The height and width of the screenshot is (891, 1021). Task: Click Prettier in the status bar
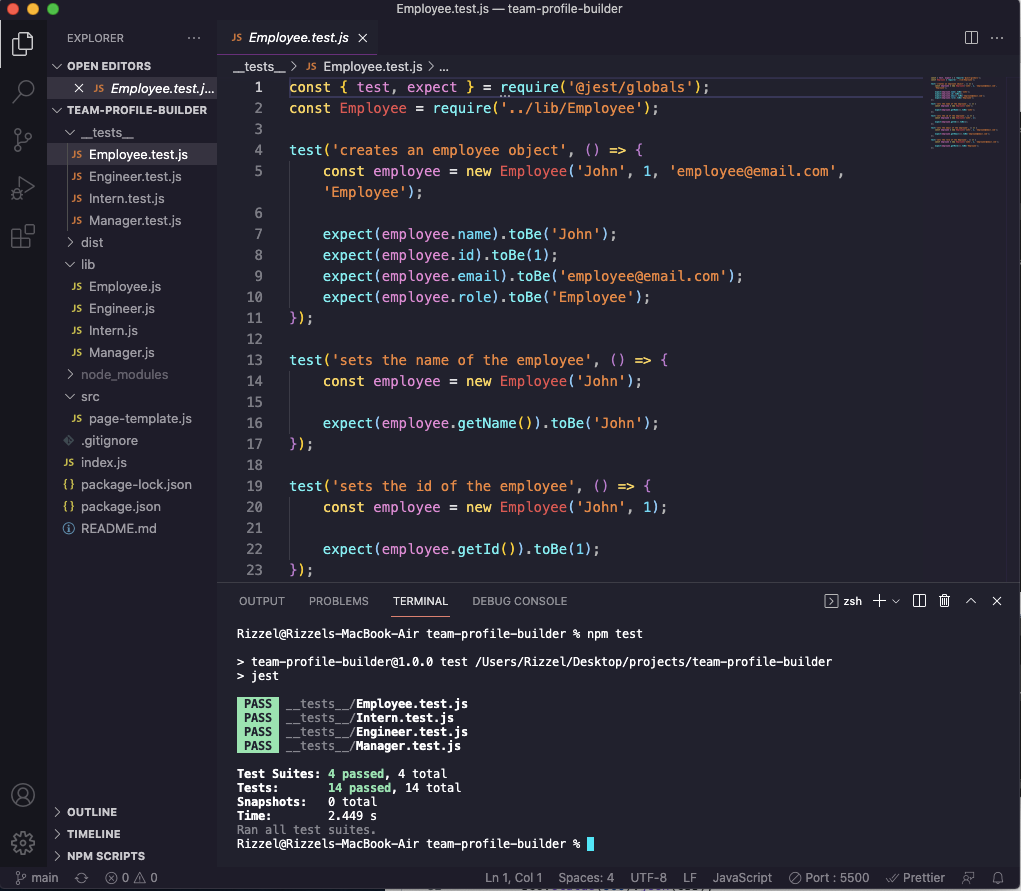click(915, 877)
